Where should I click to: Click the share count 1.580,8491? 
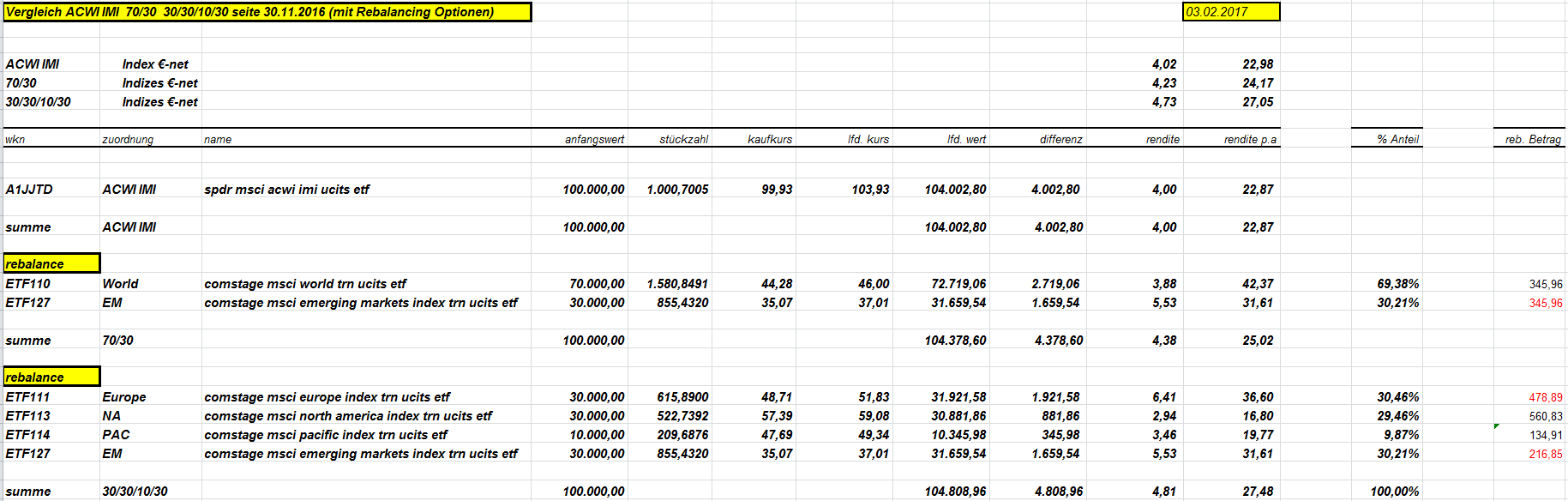pos(677,284)
